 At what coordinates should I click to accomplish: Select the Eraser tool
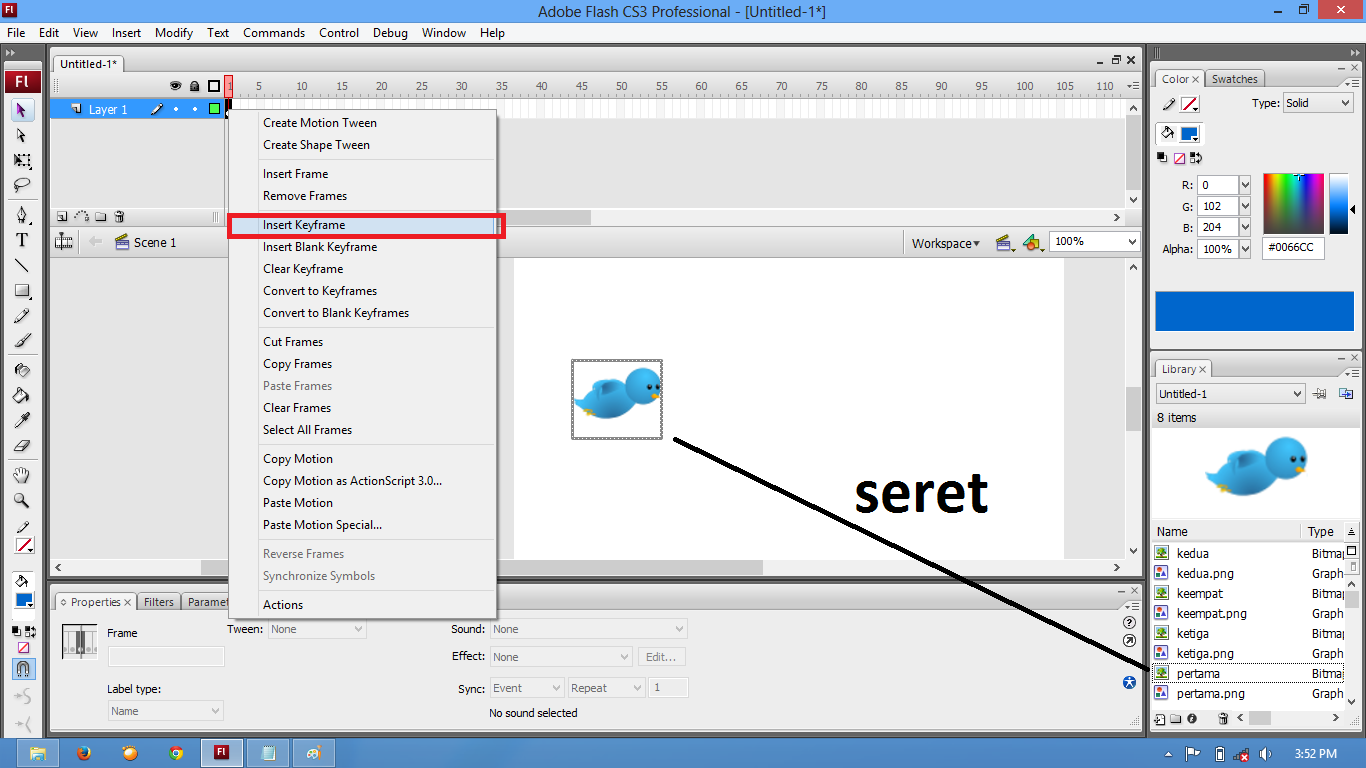[22, 446]
